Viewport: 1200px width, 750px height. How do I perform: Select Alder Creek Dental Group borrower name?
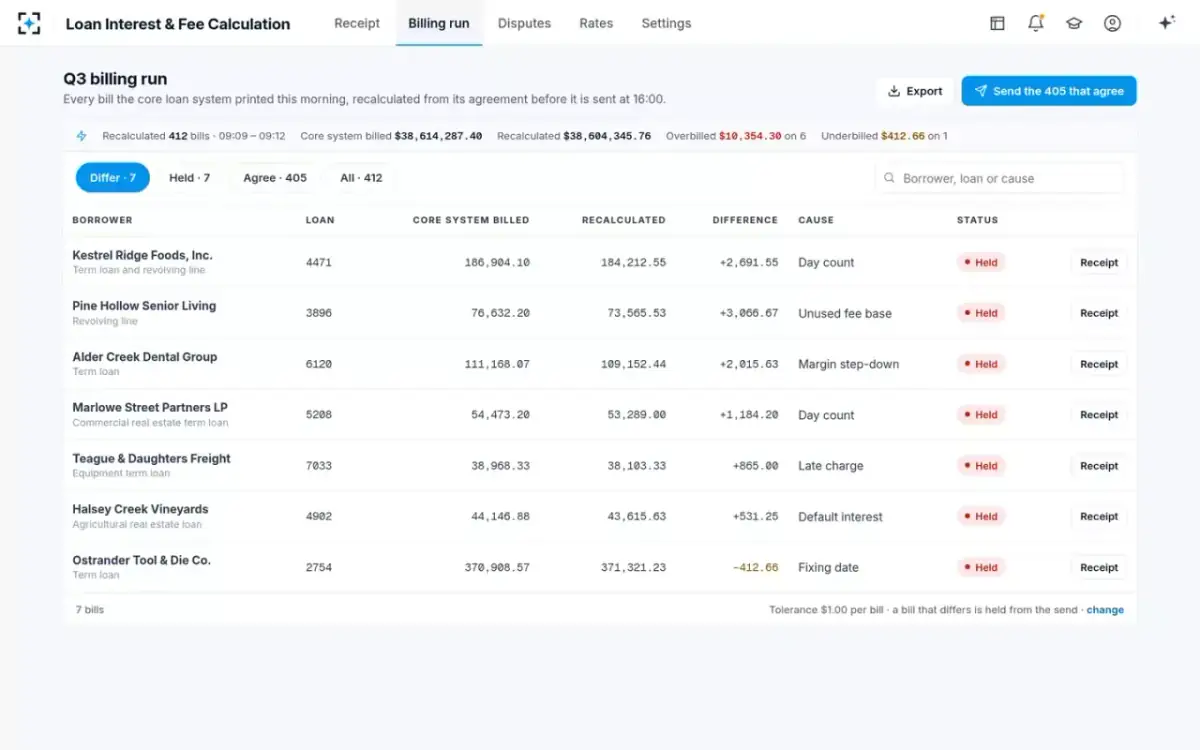[144, 357]
